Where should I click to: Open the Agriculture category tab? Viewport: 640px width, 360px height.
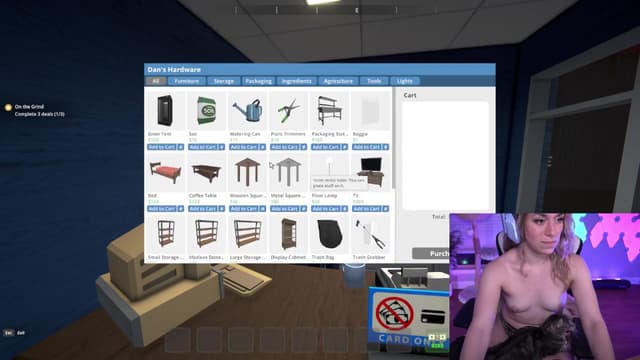click(338, 81)
